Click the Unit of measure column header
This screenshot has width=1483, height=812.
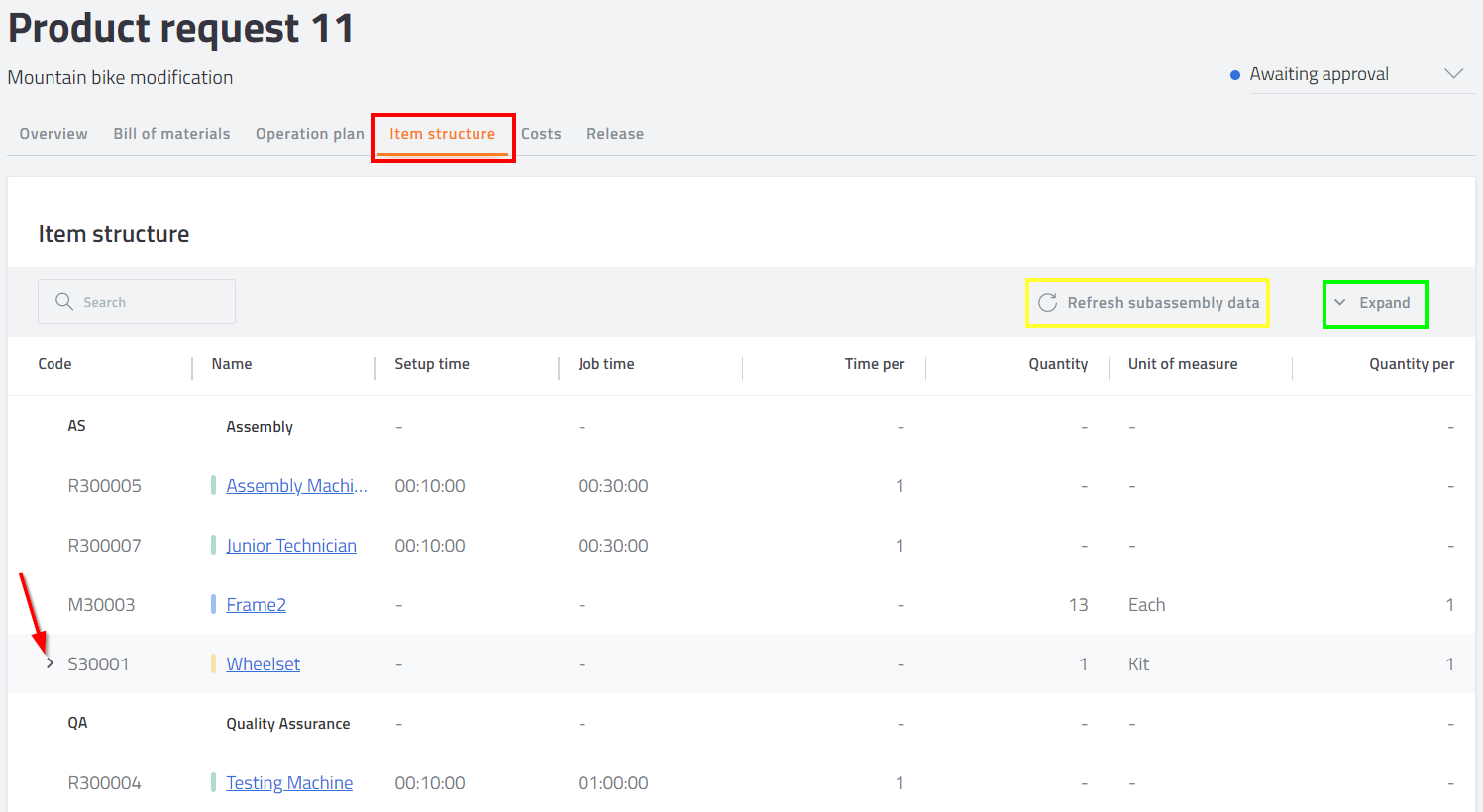click(x=1183, y=364)
